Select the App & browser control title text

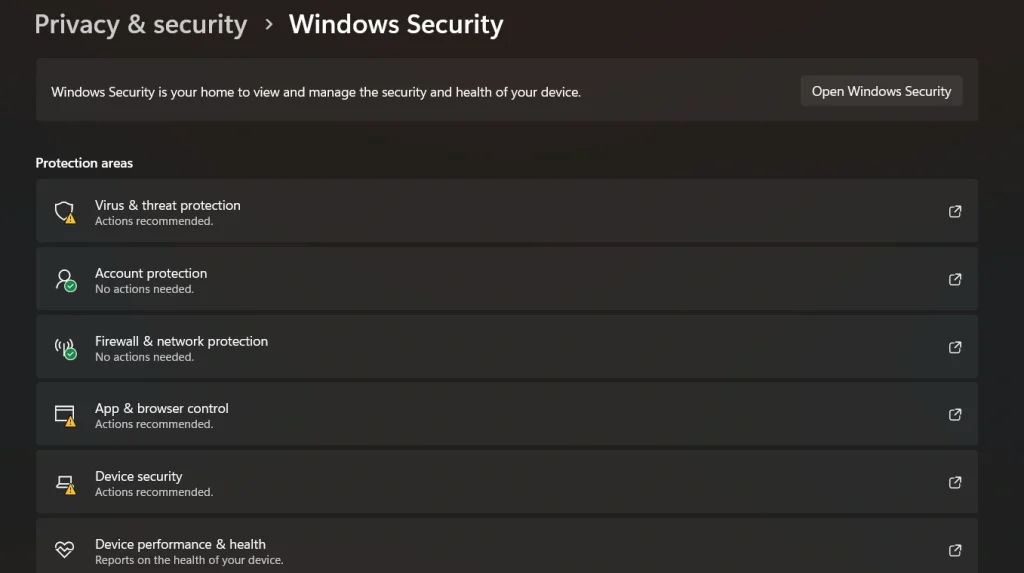[162, 408]
